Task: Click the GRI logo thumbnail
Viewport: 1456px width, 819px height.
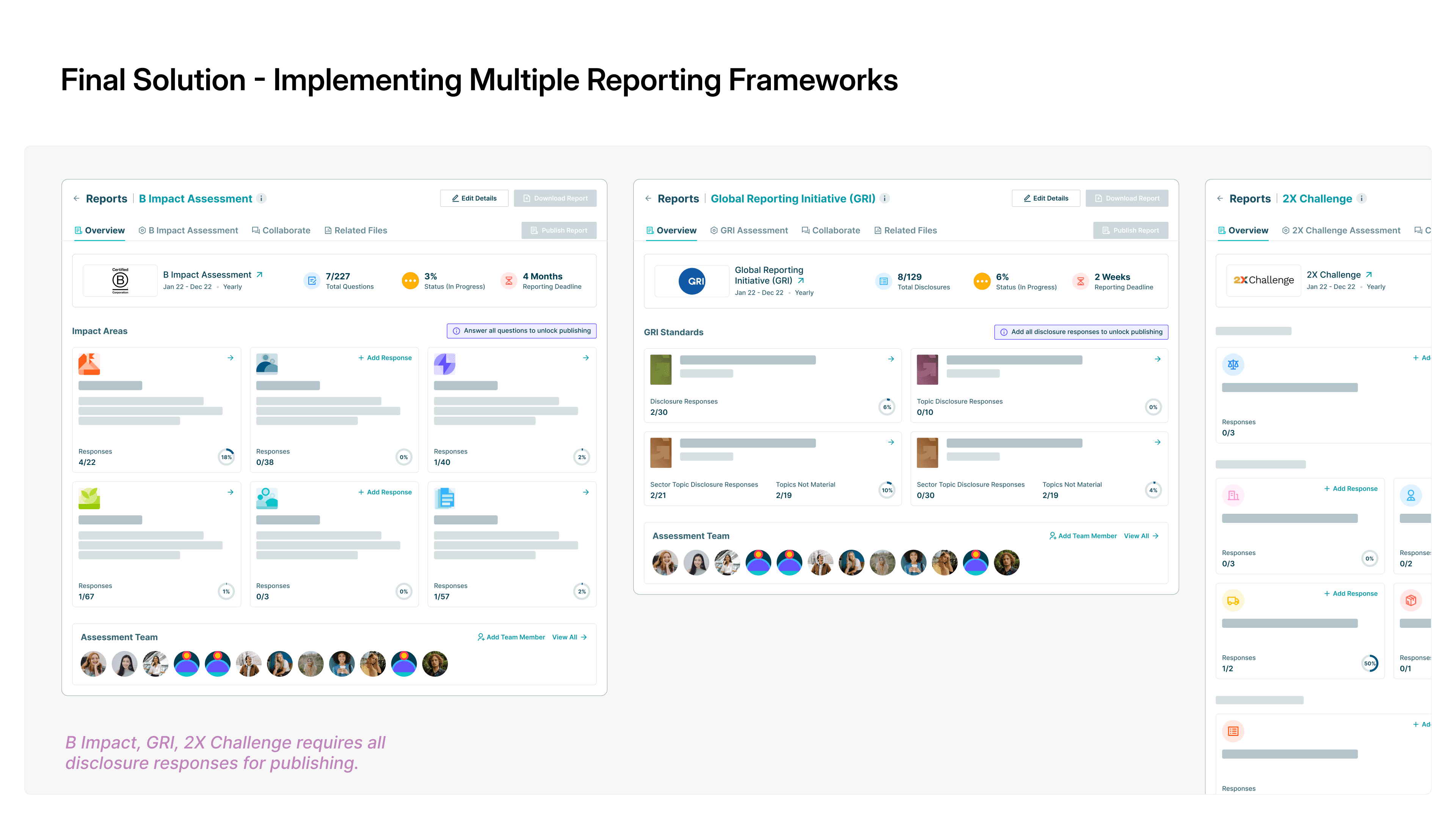Action: (692, 281)
